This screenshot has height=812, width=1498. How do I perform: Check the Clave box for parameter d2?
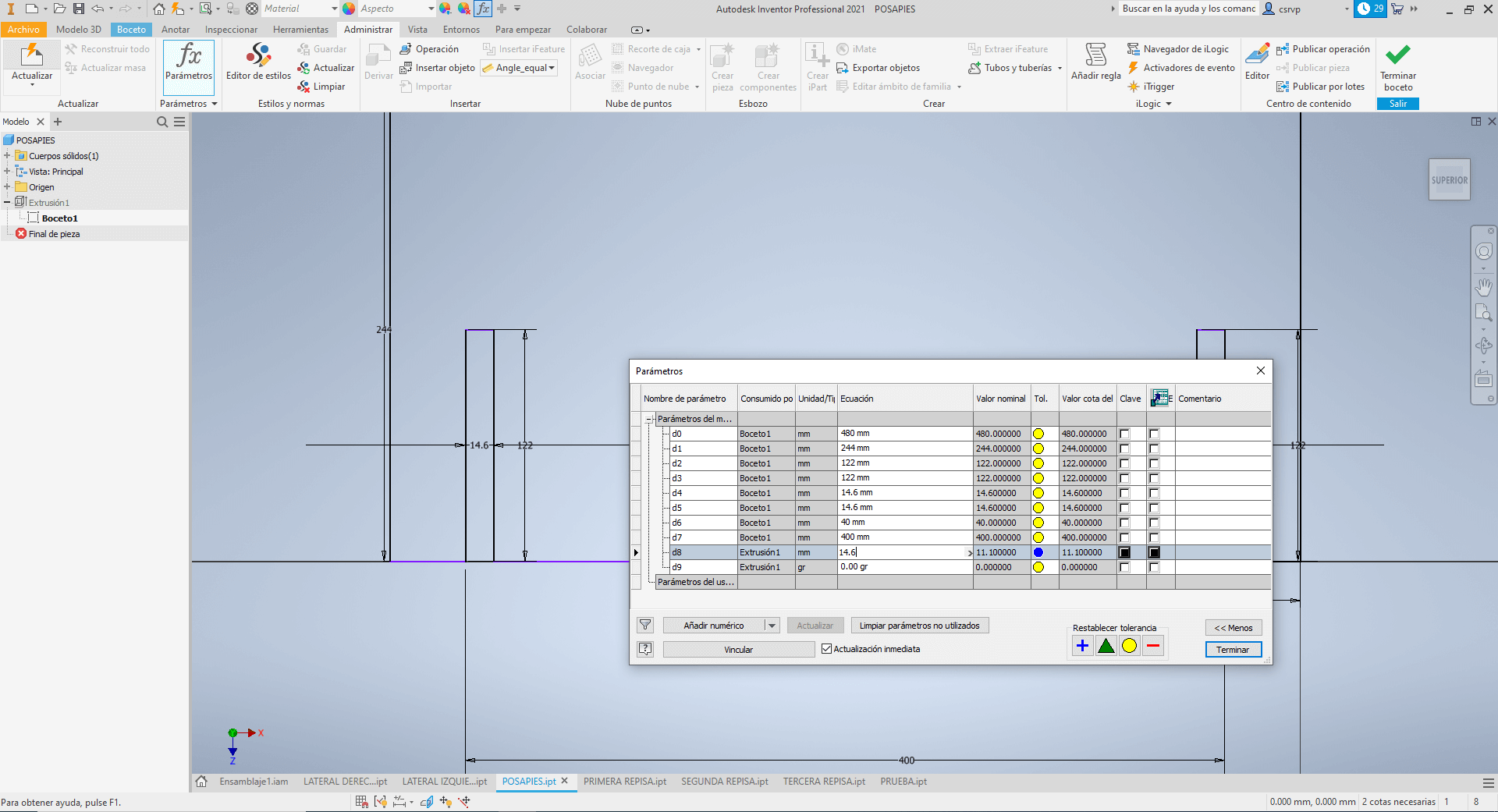click(1124, 463)
